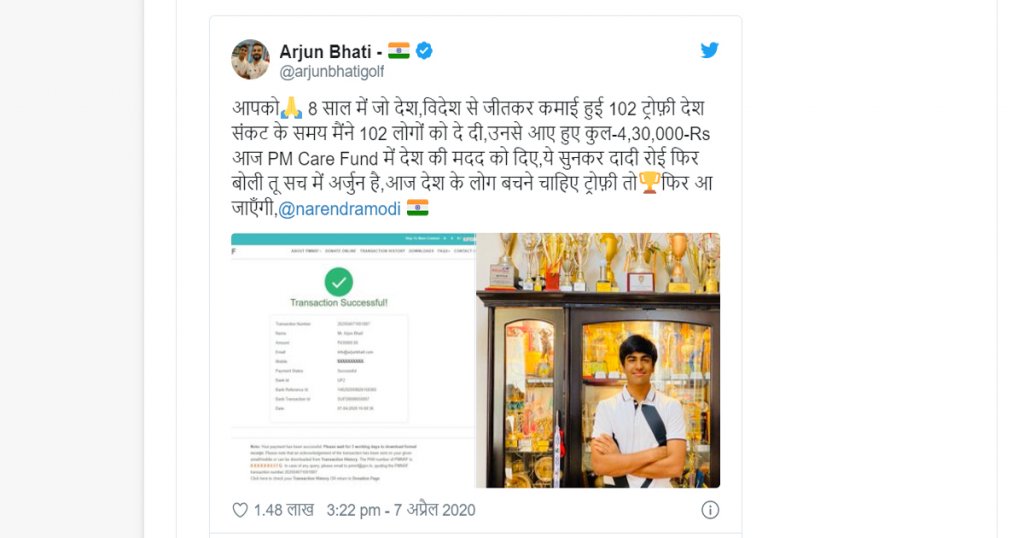
Task: Open the 3:22 pm - 7 अप्रैल 2020 timestamp
Action: [401, 510]
